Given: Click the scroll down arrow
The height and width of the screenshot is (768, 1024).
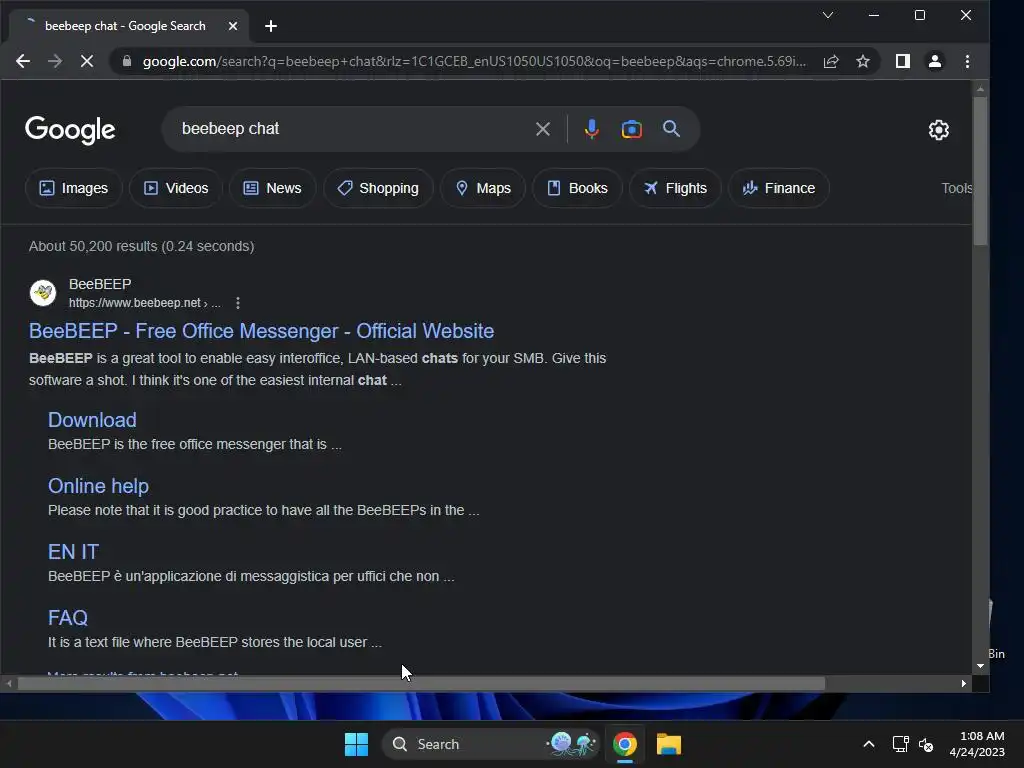Looking at the screenshot, I should [x=980, y=666].
